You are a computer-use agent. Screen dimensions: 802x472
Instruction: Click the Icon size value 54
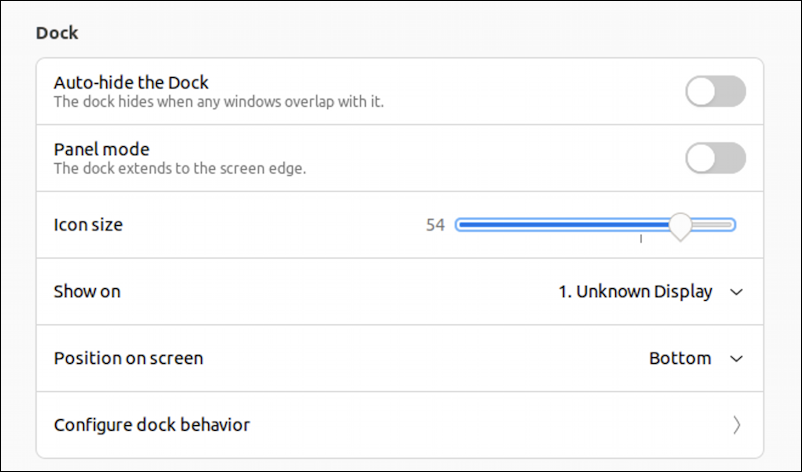[x=435, y=225]
